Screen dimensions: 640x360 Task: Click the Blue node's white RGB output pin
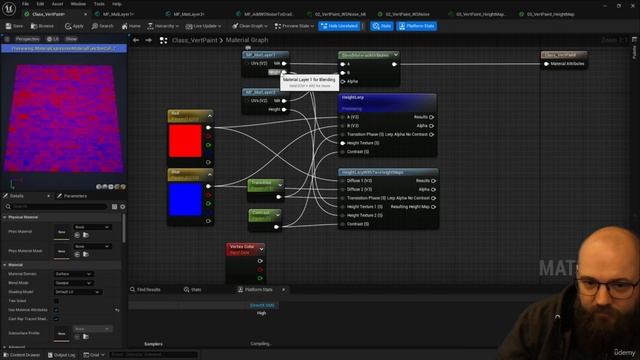[209, 186]
